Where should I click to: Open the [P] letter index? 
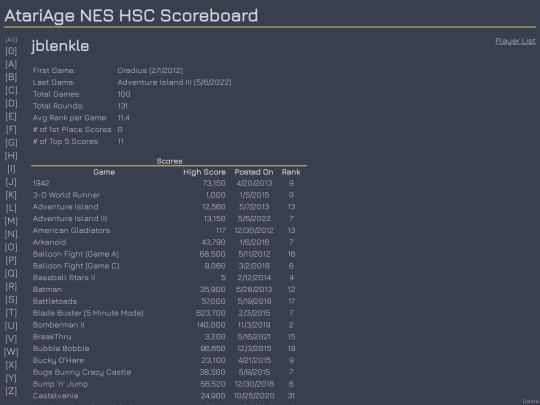click(x=11, y=260)
